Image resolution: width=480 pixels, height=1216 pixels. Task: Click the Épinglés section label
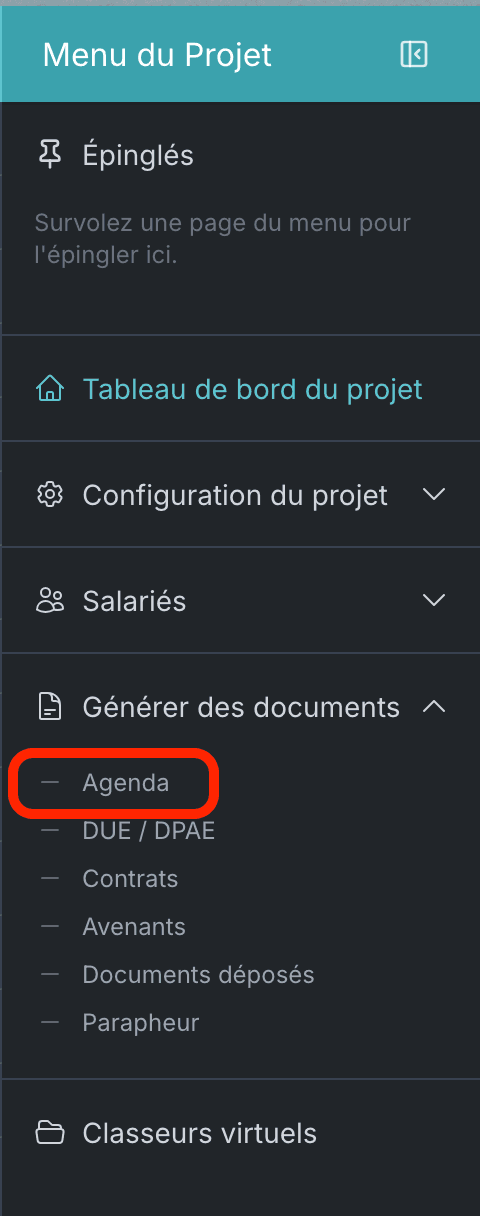138,155
